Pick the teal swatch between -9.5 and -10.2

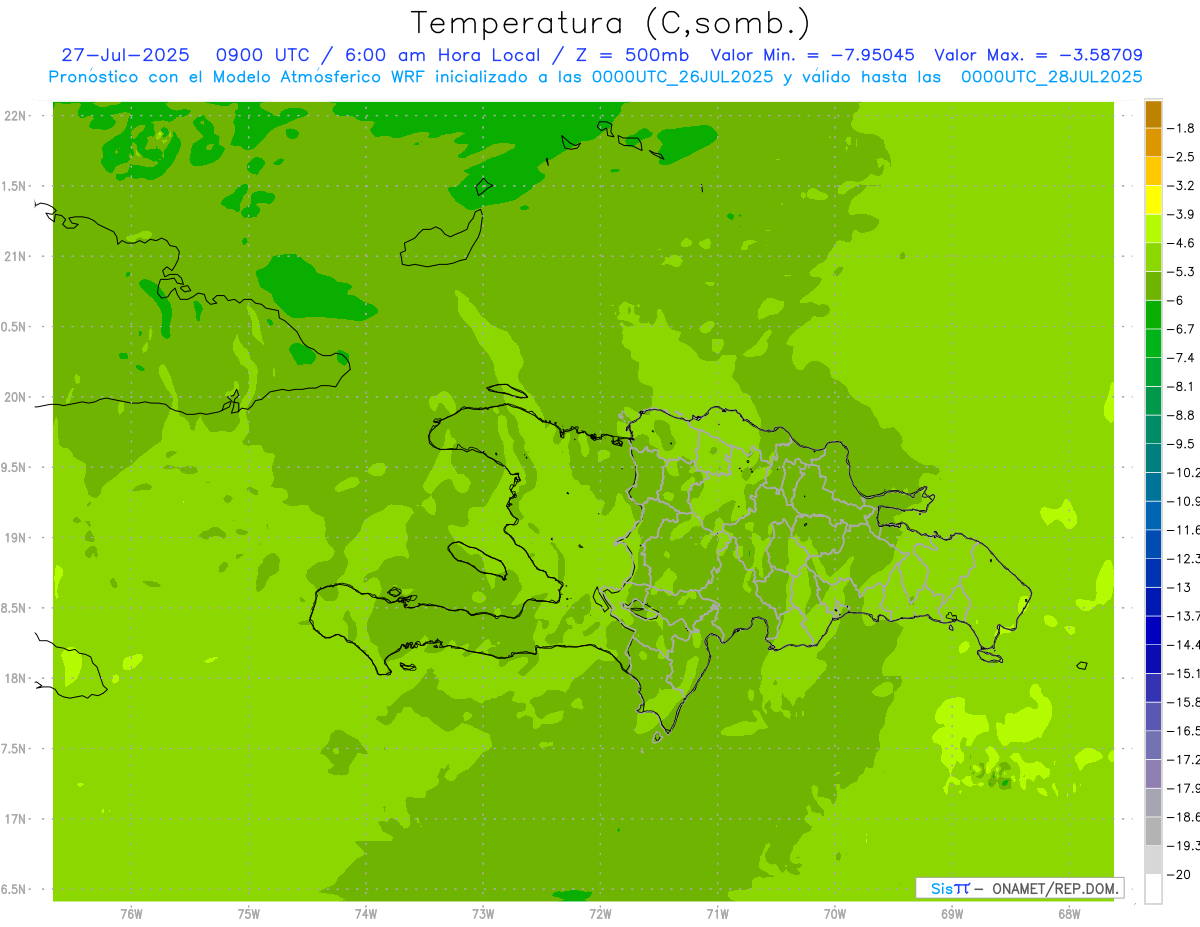click(1154, 458)
